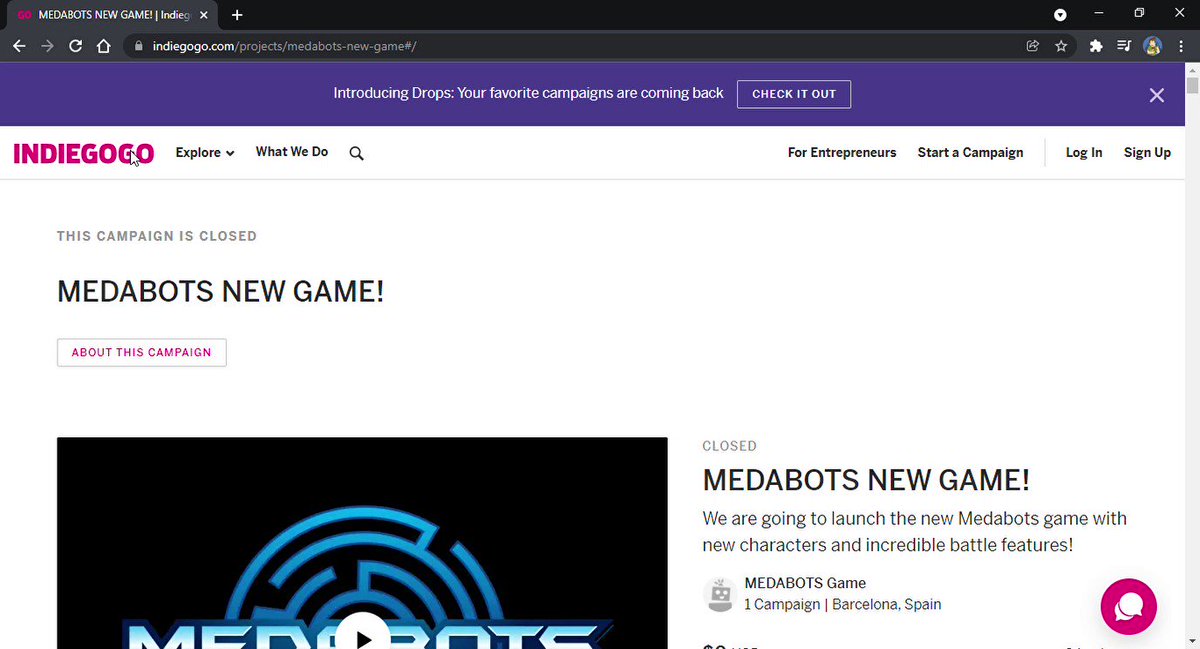This screenshot has width=1200, height=649.
Task: Click the browser forward arrow
Action: click(47, 46)
